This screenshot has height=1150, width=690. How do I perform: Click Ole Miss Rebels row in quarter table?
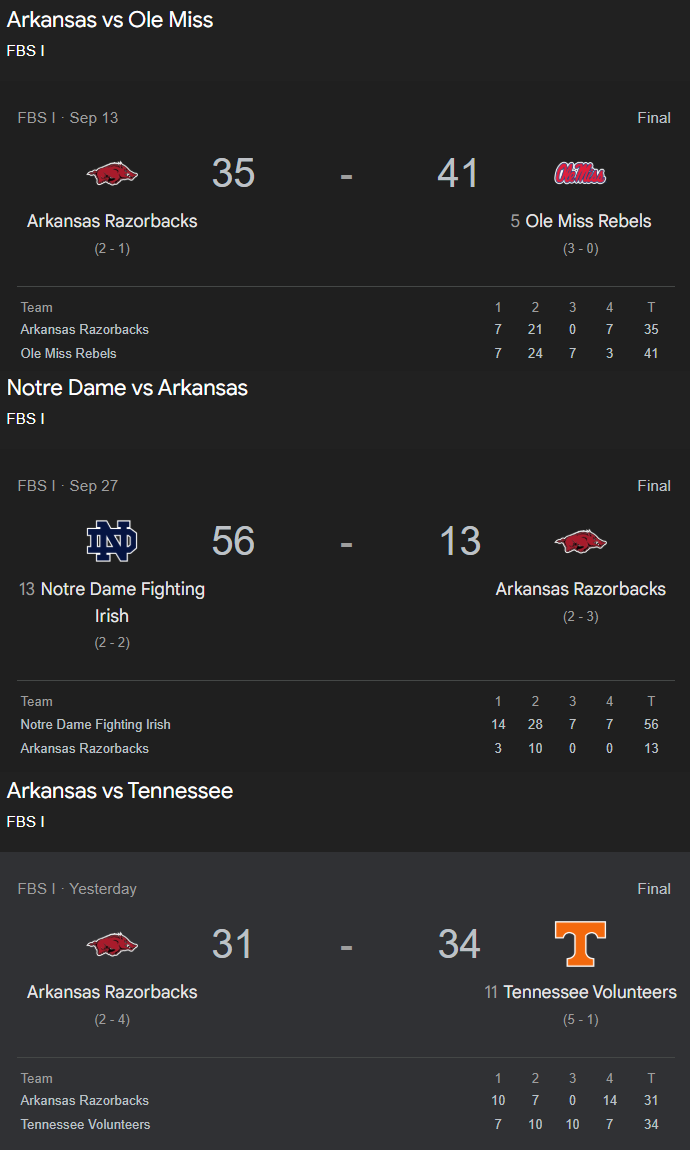(x=345, y=354)
